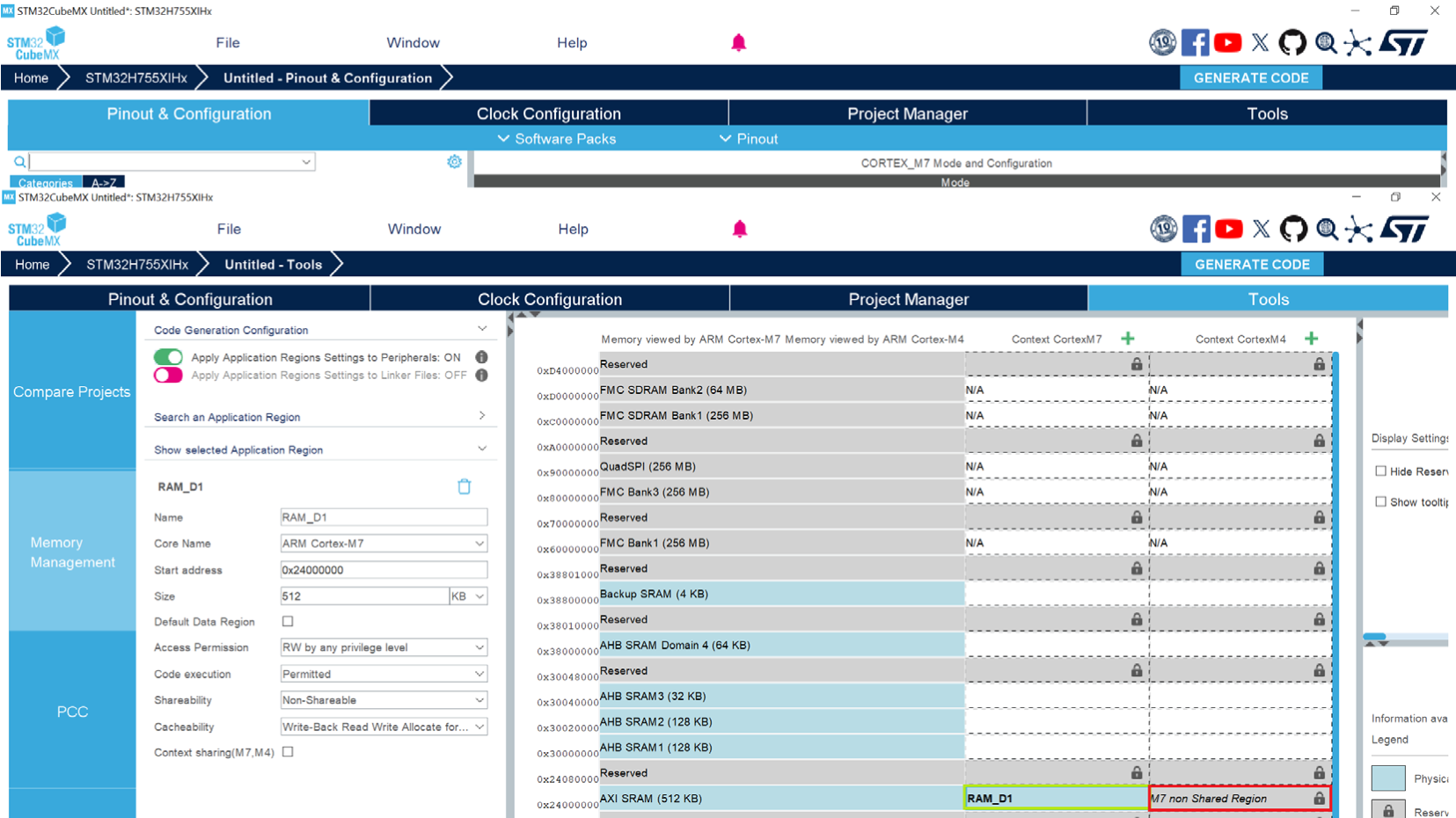
Task: Click the globe search icon in front Tools window
Action: [x=1327, y=230]
